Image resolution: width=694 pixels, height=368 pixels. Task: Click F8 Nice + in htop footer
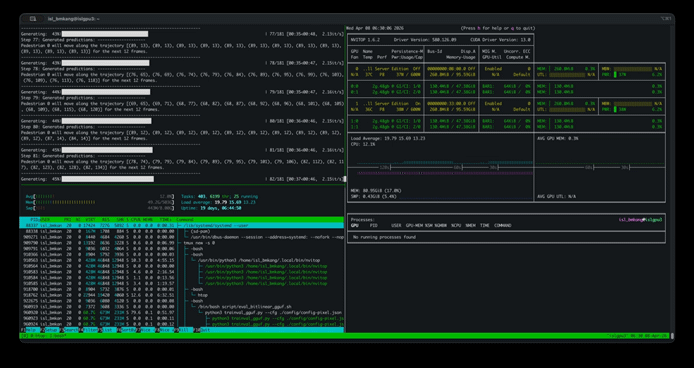(x=166, y=330)
